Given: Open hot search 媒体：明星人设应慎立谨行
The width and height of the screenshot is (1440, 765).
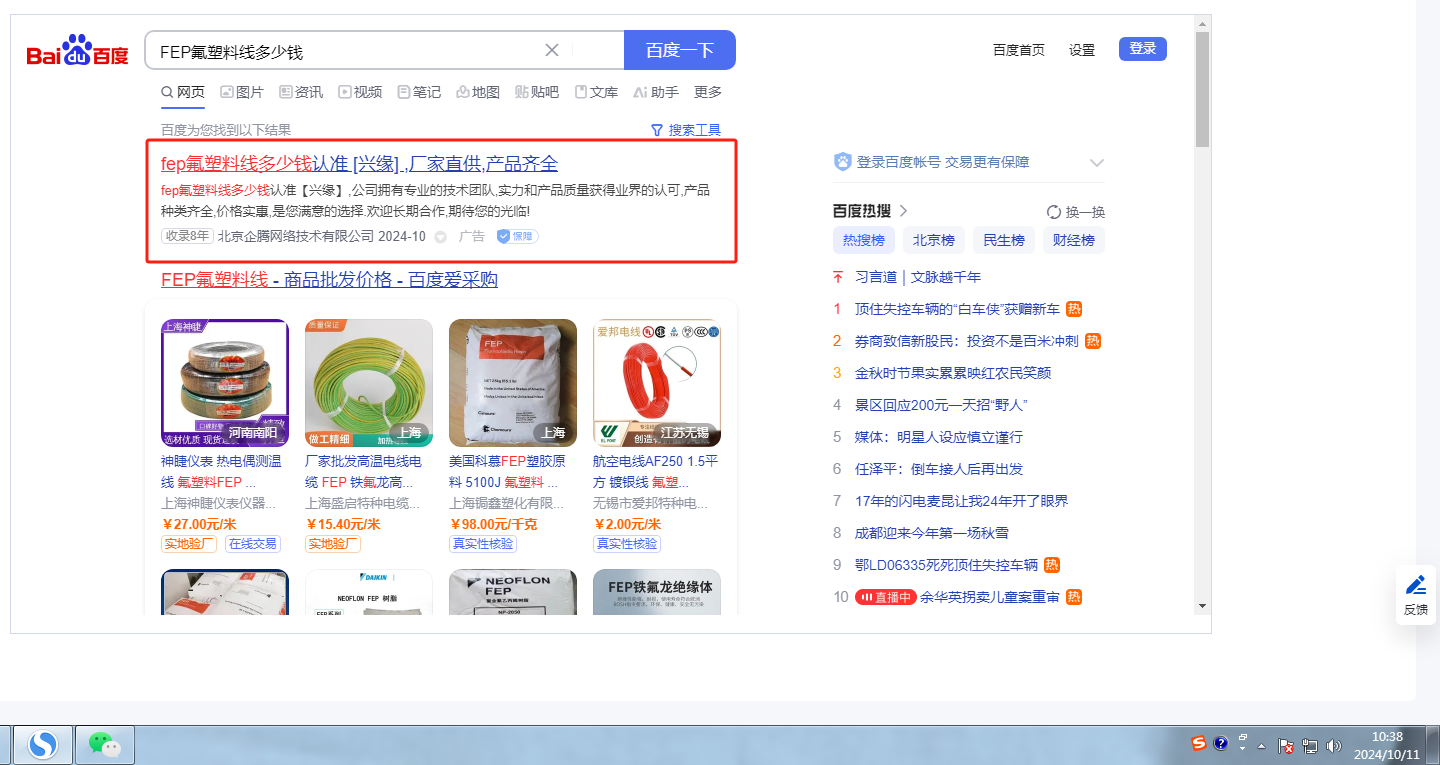Looking at the screenshot, I should click(x=939, y=437).
